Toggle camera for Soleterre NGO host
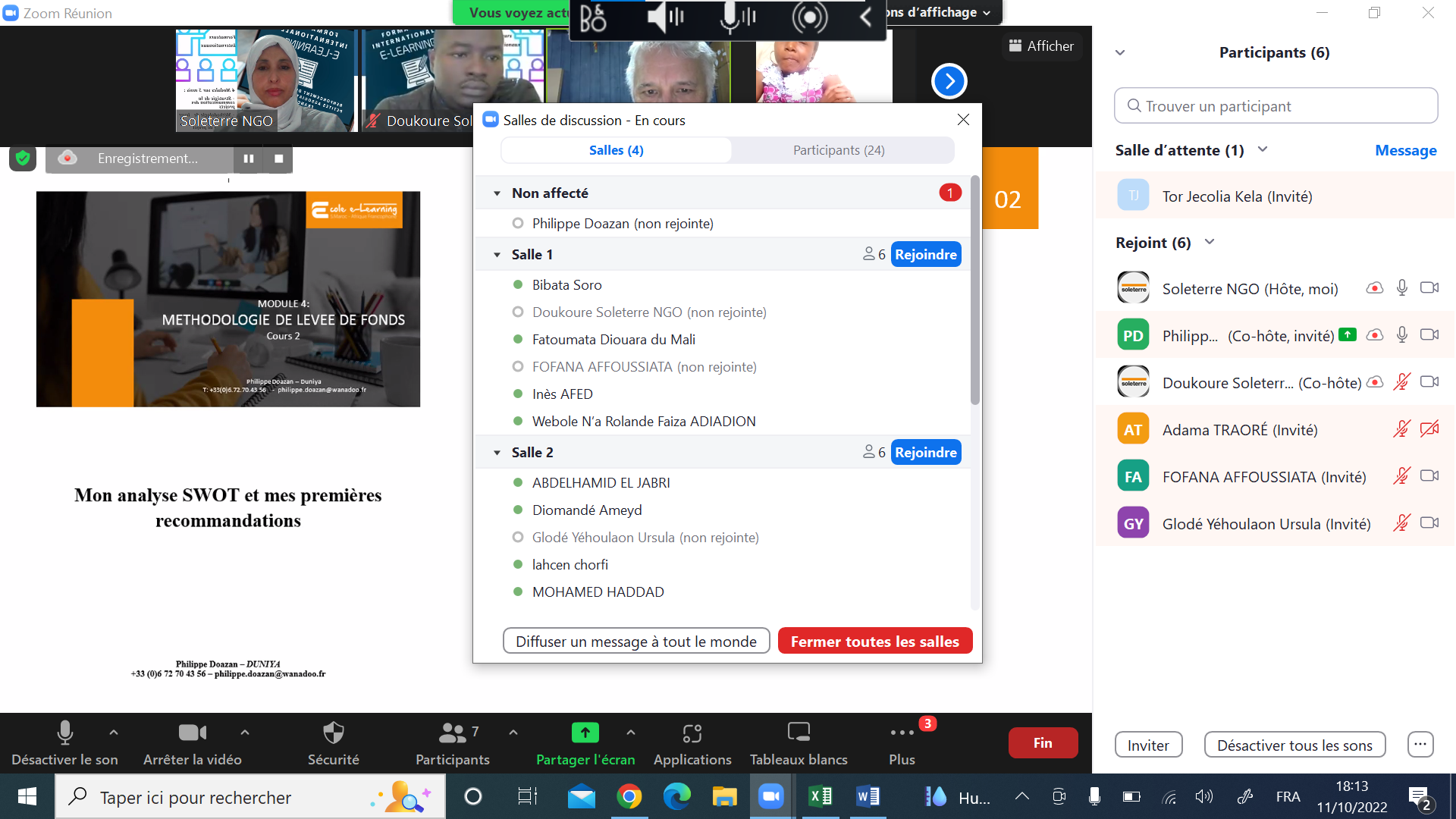Image resolution: width=1456 pixels, height=819 pixels. 1429,288
